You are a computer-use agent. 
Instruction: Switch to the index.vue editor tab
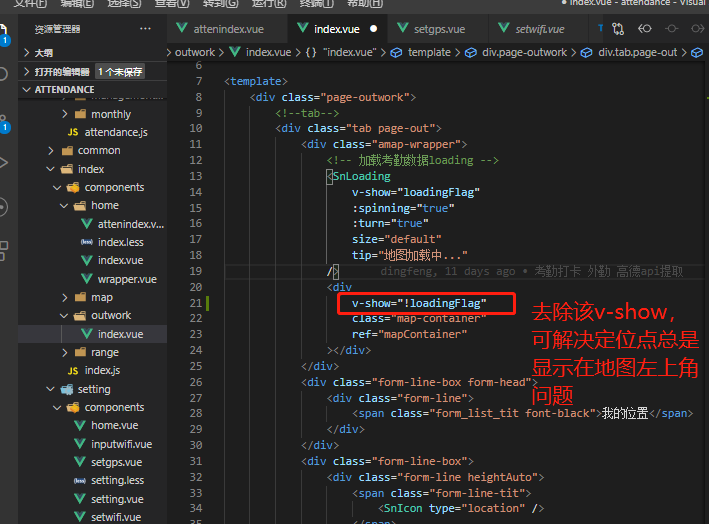pyautogui.click(x=337, y=29)
